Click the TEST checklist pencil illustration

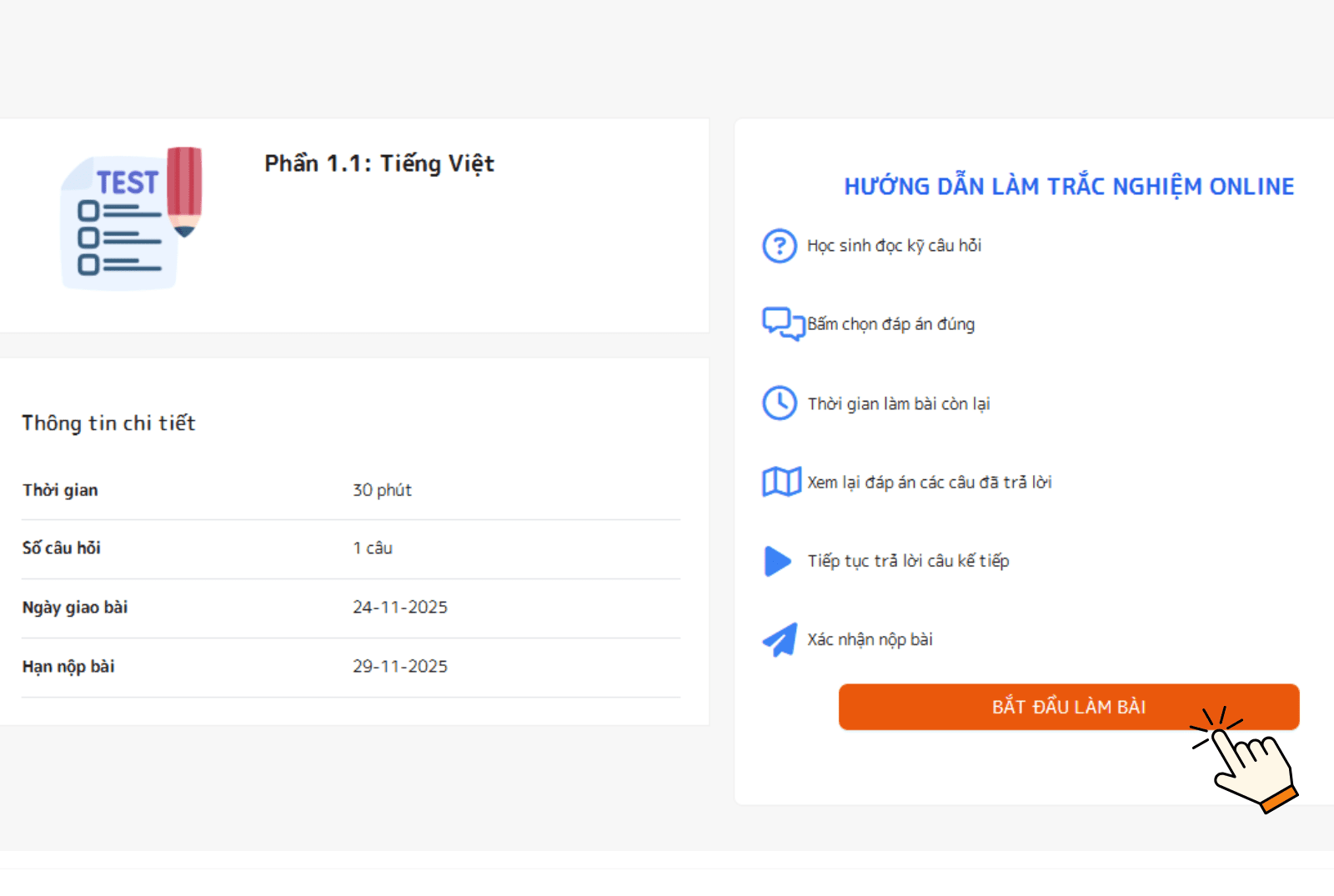[x=132, y=220]
